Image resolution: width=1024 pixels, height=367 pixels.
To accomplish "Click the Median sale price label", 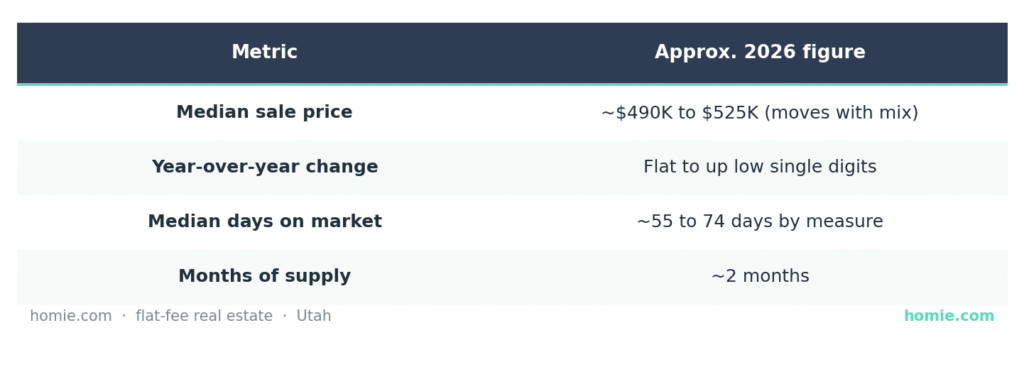I will (264, 112).
